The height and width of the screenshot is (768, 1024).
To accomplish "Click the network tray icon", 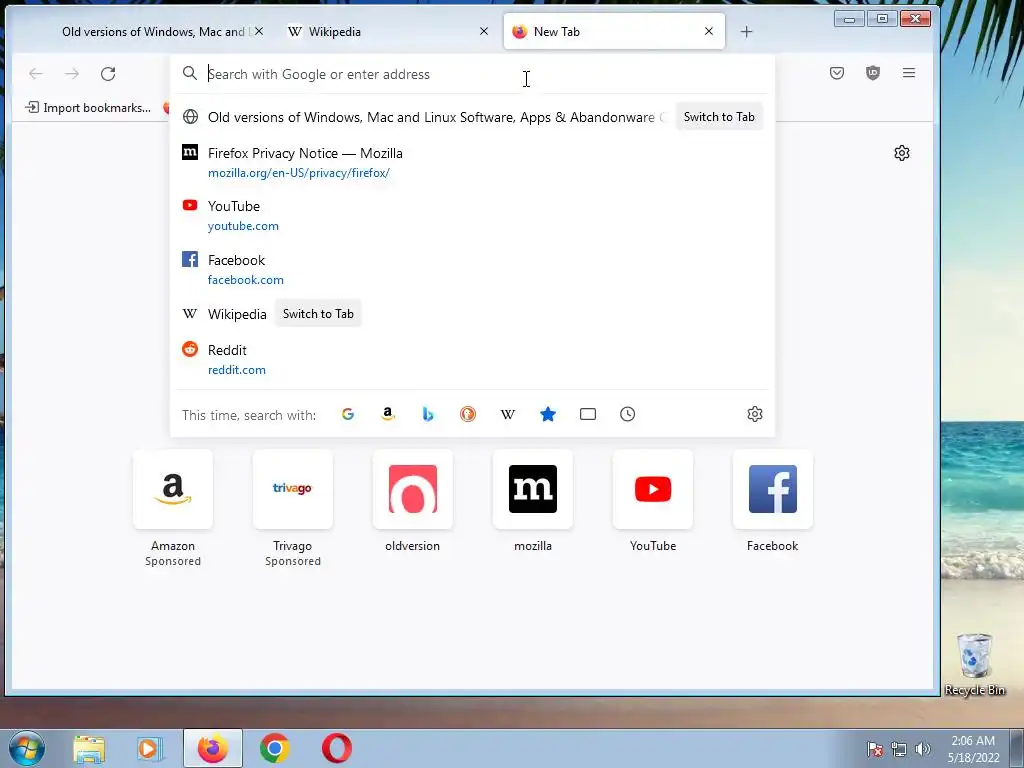I will (x=899, y=749).
